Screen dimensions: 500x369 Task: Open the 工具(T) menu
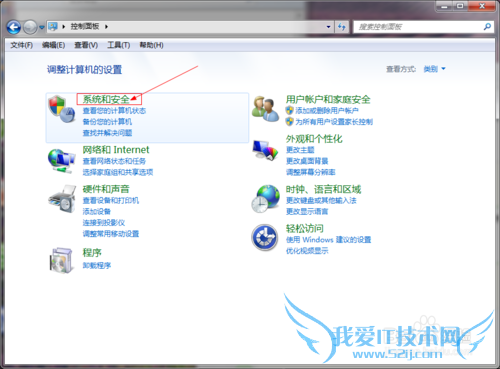click(x=118, y=45)
